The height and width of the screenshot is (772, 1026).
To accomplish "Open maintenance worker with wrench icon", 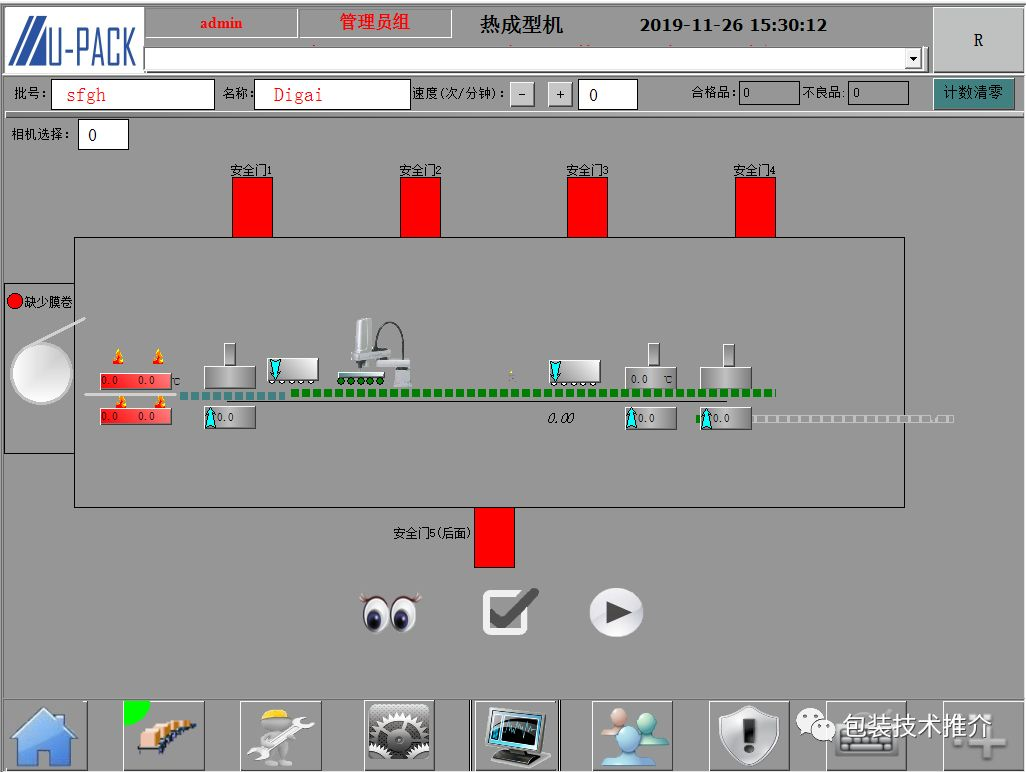I will coord(281,735).
